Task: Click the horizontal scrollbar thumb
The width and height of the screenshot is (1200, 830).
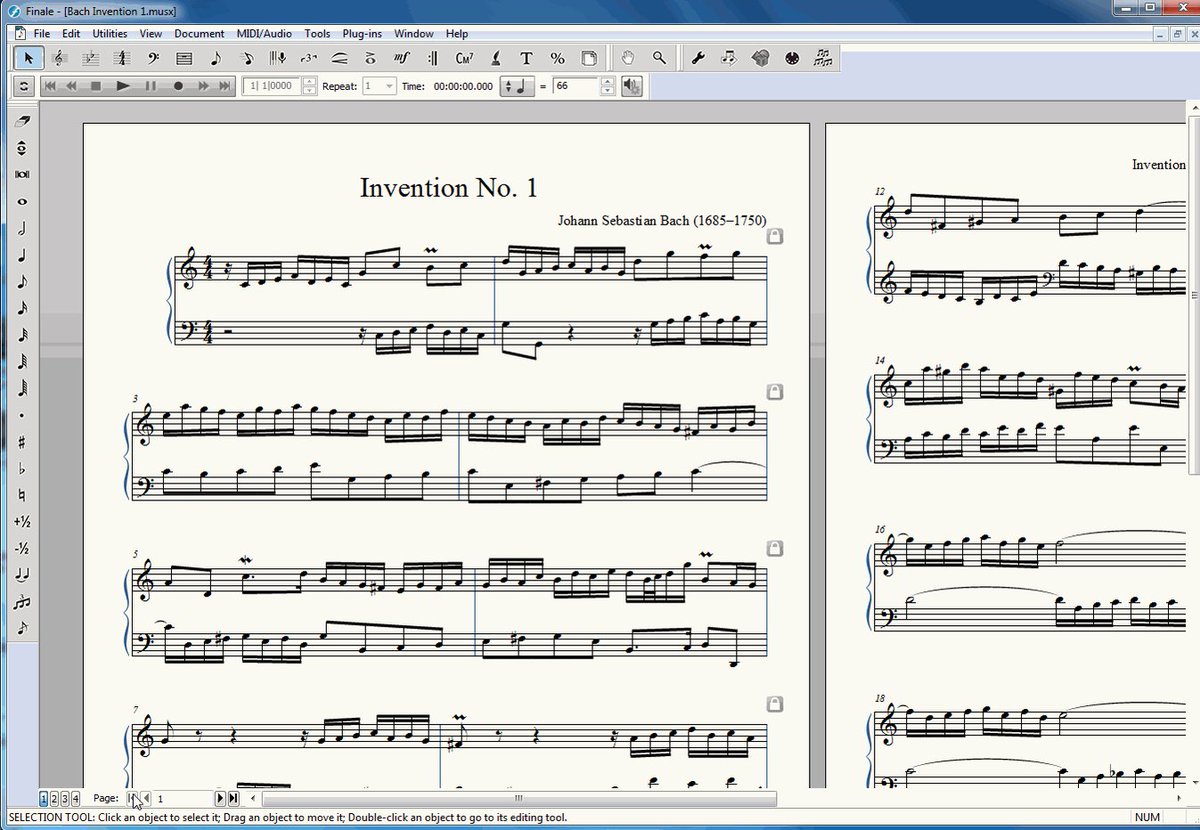Action: 519,798
